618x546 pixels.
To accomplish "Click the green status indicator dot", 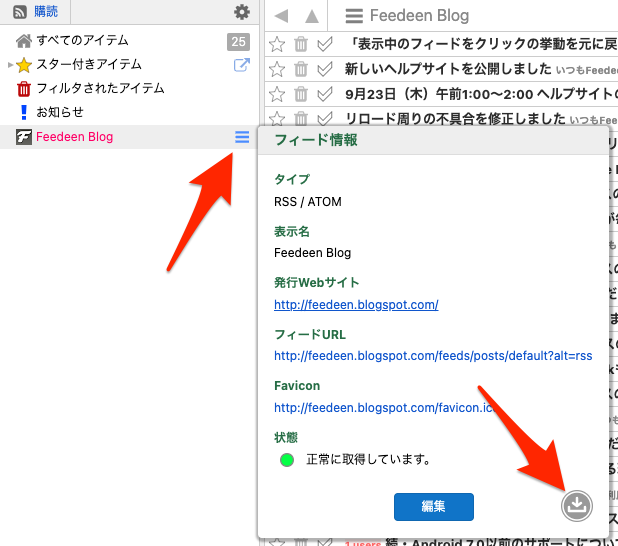I will click(x=287, y=460).
